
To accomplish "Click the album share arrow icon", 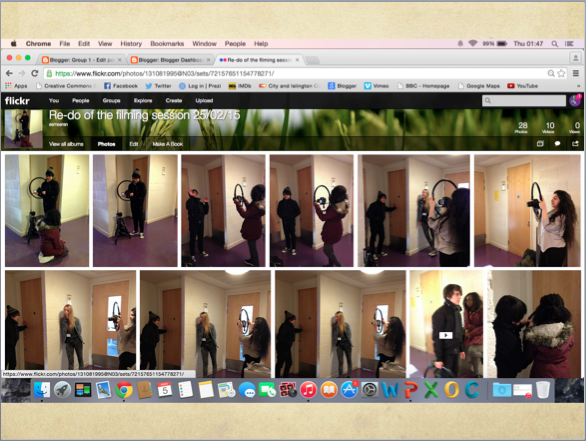I will (575, 144).
